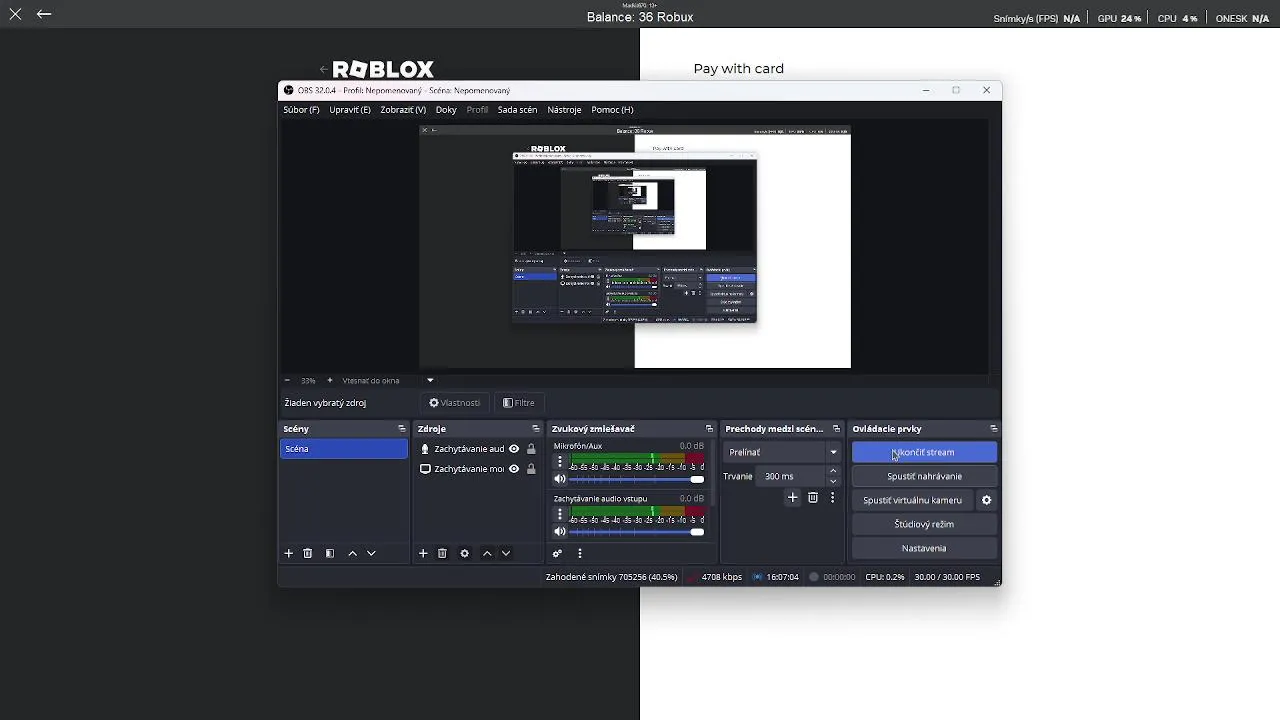Pop out the Prechody medzi scénami dock icon
This screenshot has height=720, width=1280.
click(x=836, y=429)
